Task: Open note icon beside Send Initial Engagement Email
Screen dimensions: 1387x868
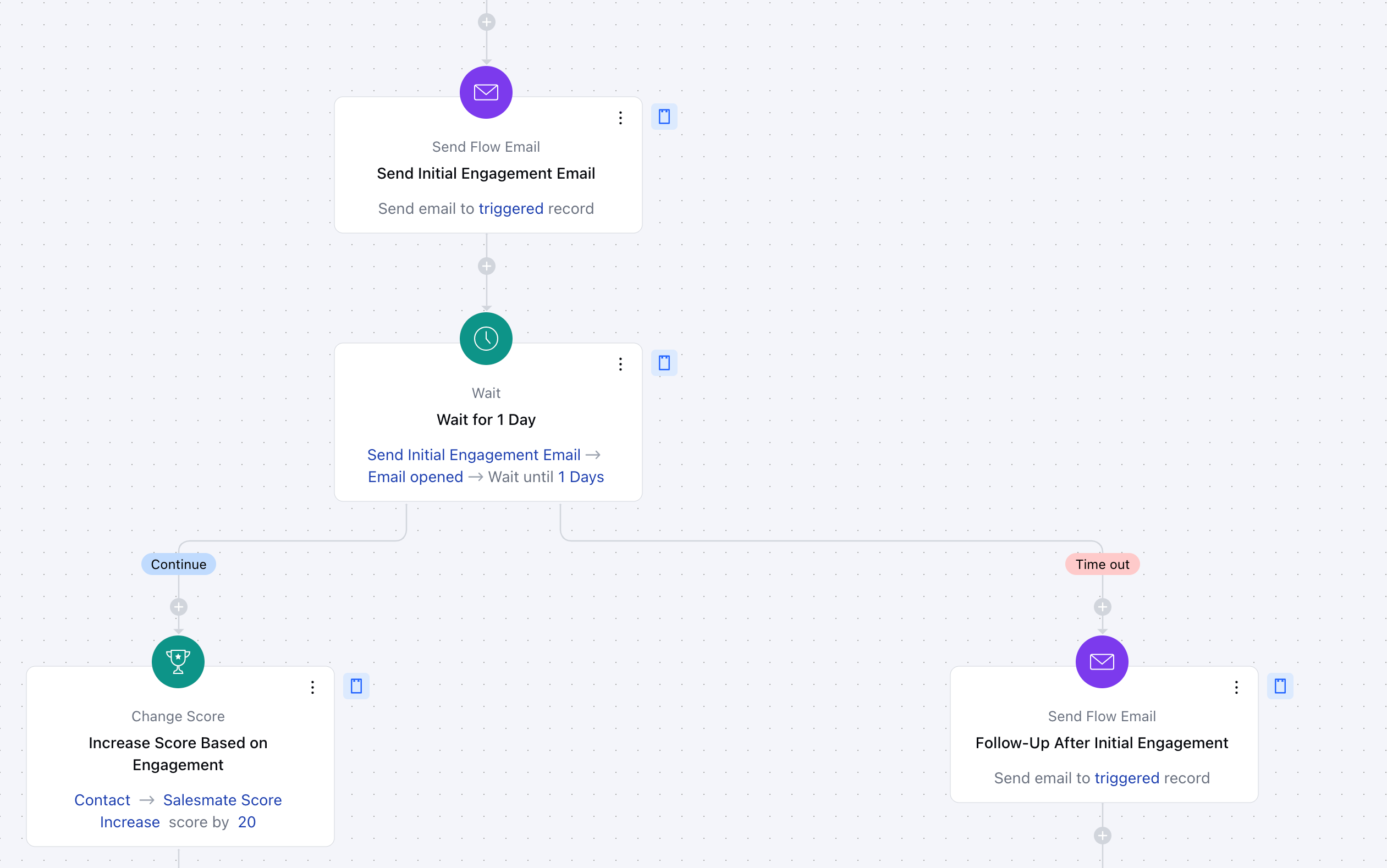Action: click(x=664, y=117)
